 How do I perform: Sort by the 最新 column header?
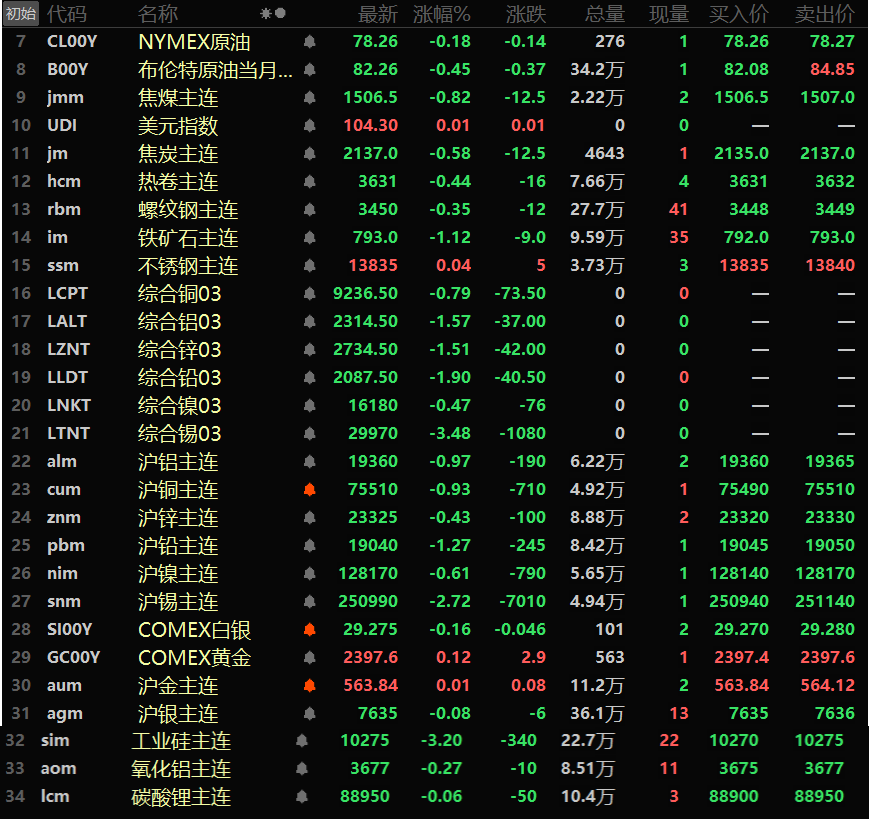pos(377,14)
